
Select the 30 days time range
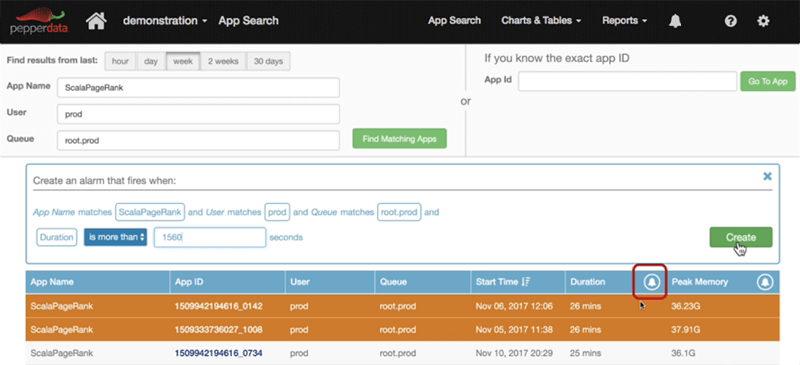(x=268, y=61)
